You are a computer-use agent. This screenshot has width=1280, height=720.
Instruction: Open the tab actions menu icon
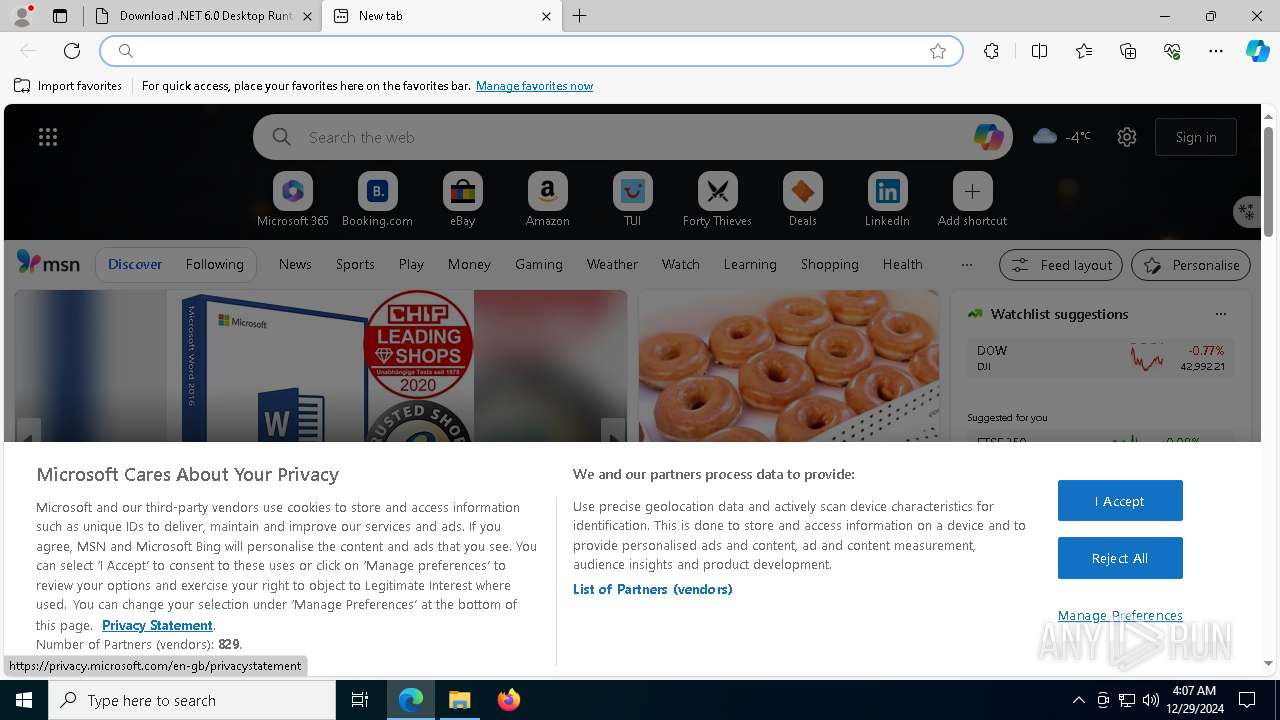click(x=60, y=16)
